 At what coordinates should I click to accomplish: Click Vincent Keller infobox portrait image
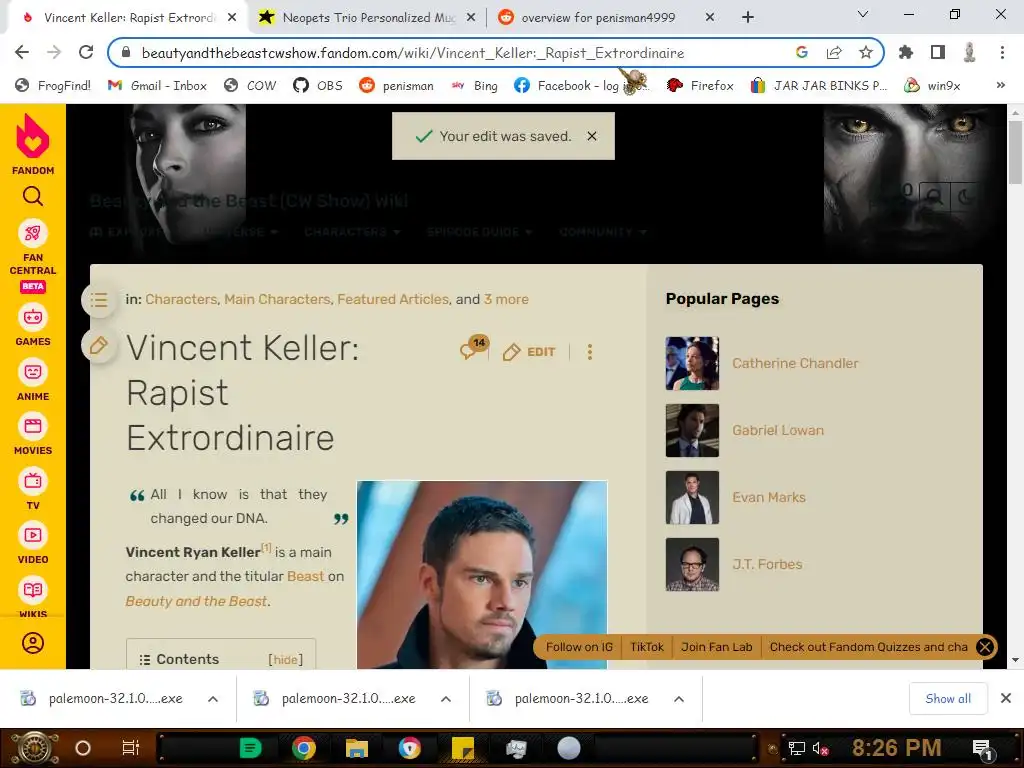pyautogui.click(x=481, y=575)
